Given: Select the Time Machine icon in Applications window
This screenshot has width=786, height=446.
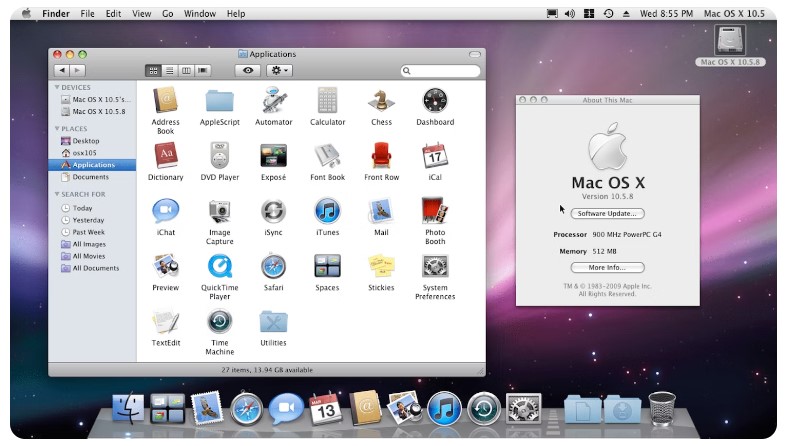Looking at the screenshot, I should pos(220,321).
